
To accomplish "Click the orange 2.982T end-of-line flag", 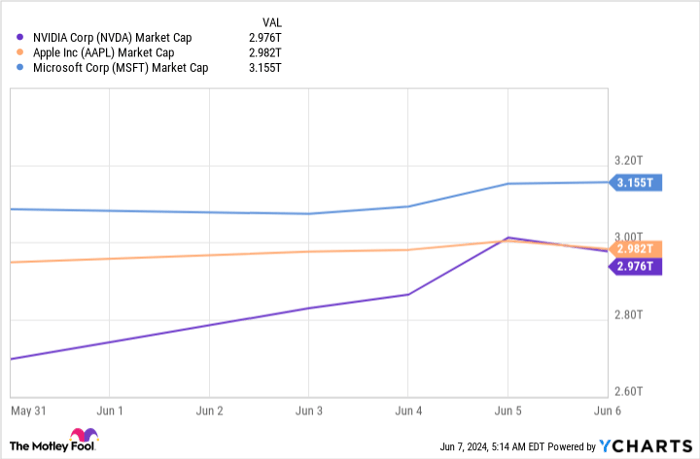I will pyautogui.click(x=635, y=249).
